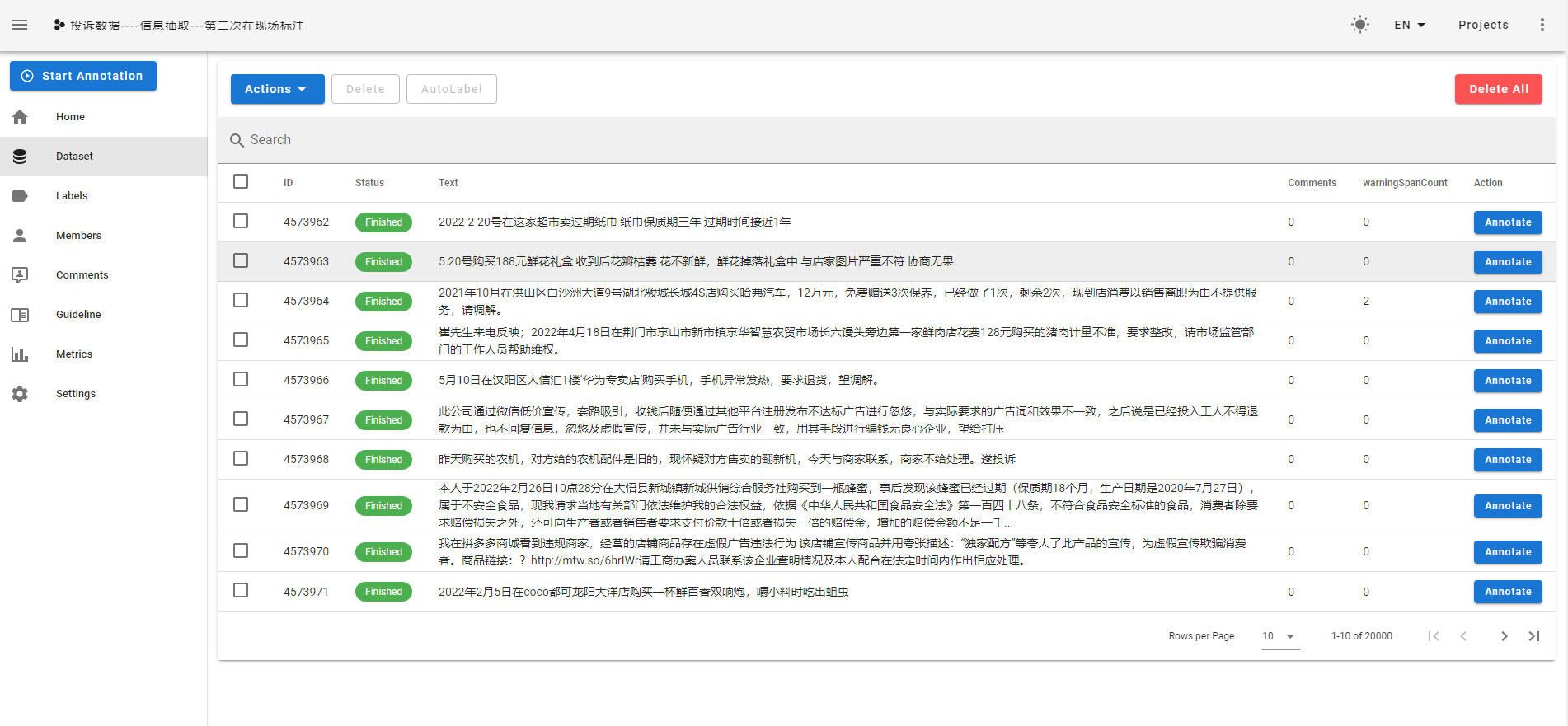The width and height of the screenshot is (1568, 726).
Task: Click the Delete button beside Actions
Action: [365, 89]
